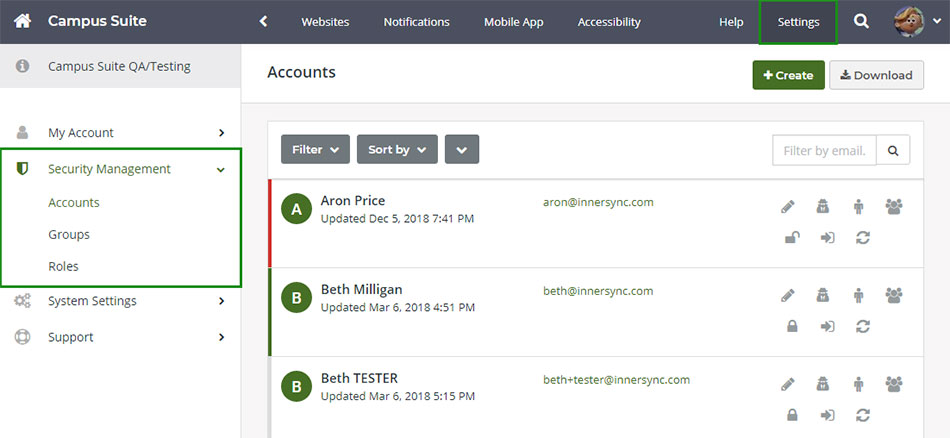Toggle the unlocked padlock for Aron Price
950x438 pixels.
coord(792,237)
